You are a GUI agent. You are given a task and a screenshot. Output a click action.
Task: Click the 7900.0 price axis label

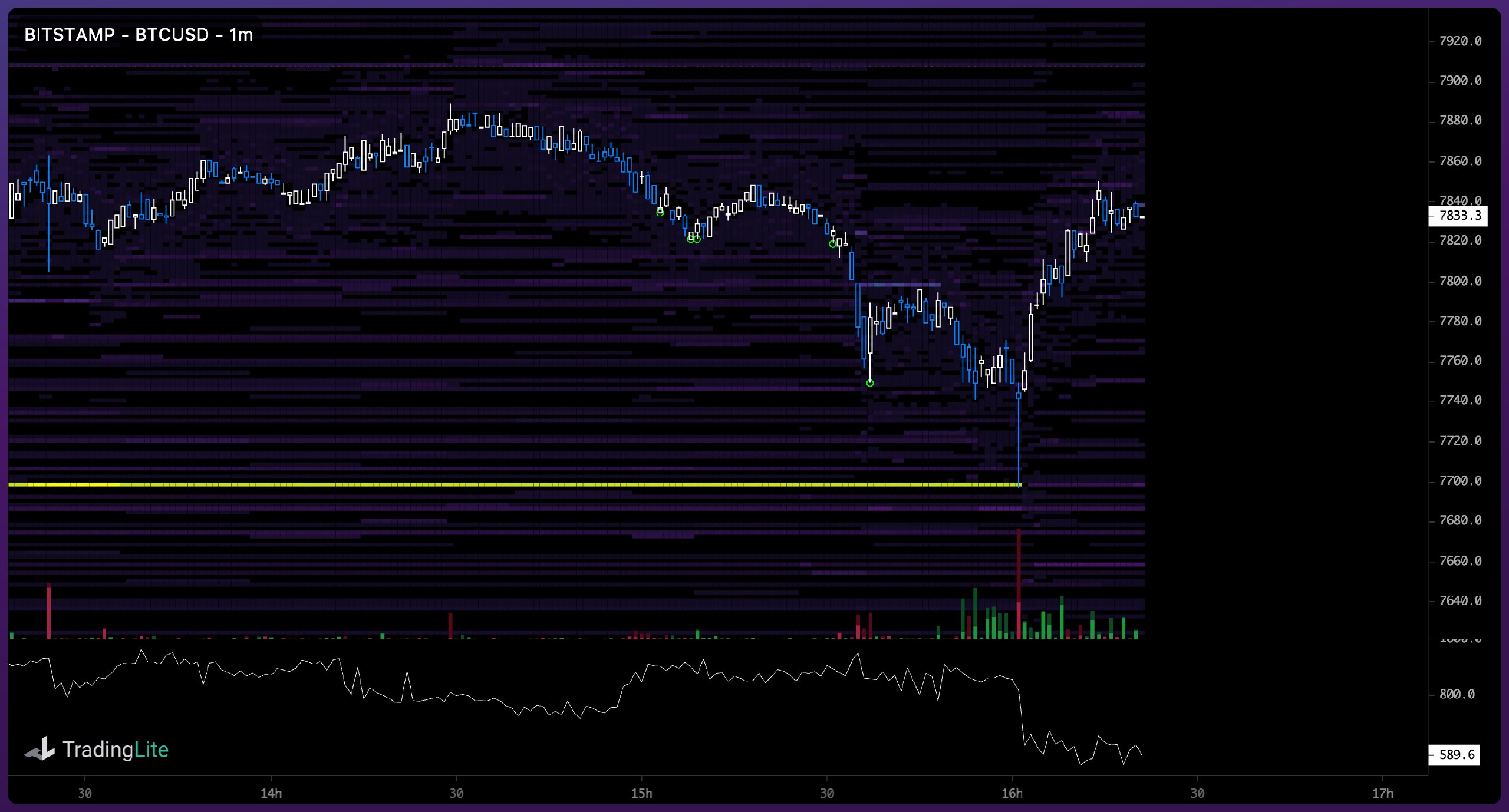tap(1460, 81)
